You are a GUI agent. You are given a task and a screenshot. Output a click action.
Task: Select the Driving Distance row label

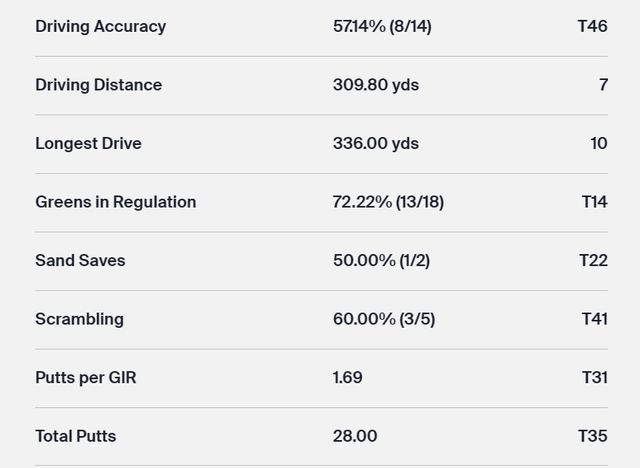(98, 85)
